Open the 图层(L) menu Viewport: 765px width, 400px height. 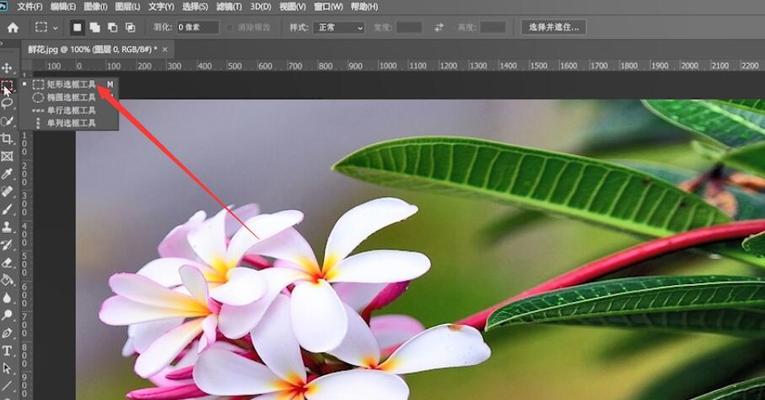pos(127,7)
